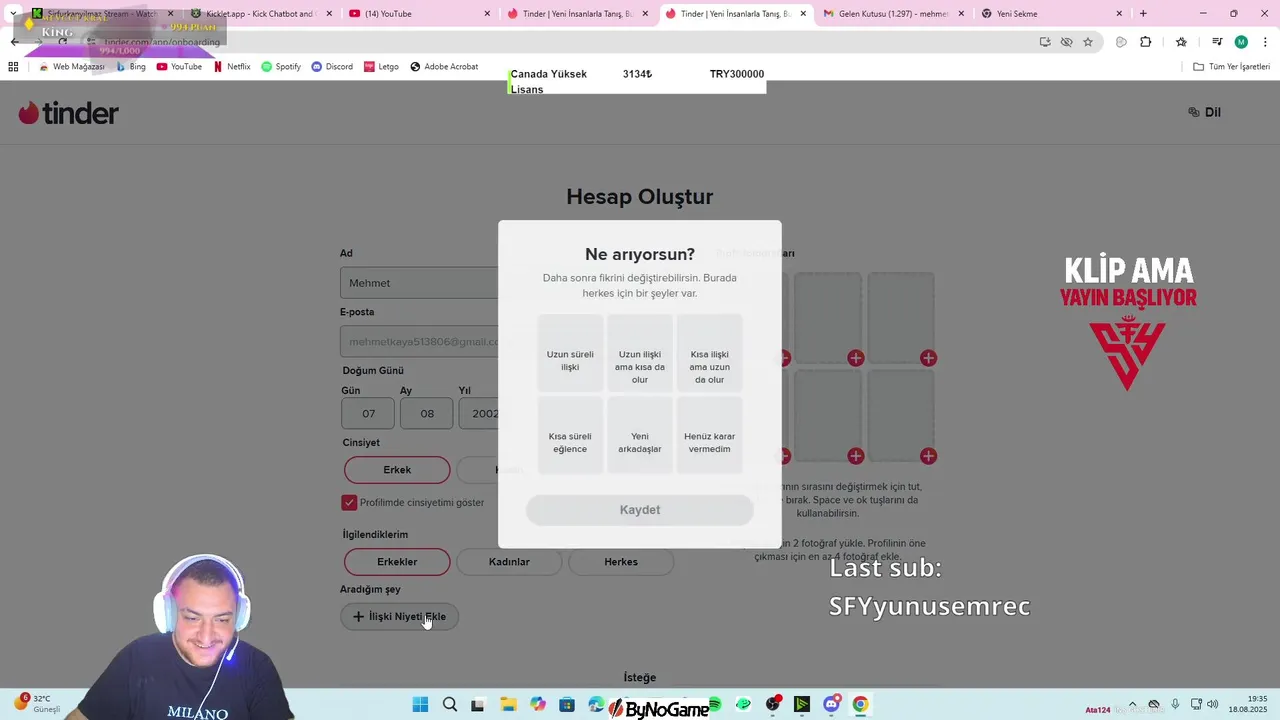
Task: Select Erkekler interest option
Action: (x=397, y=562)
